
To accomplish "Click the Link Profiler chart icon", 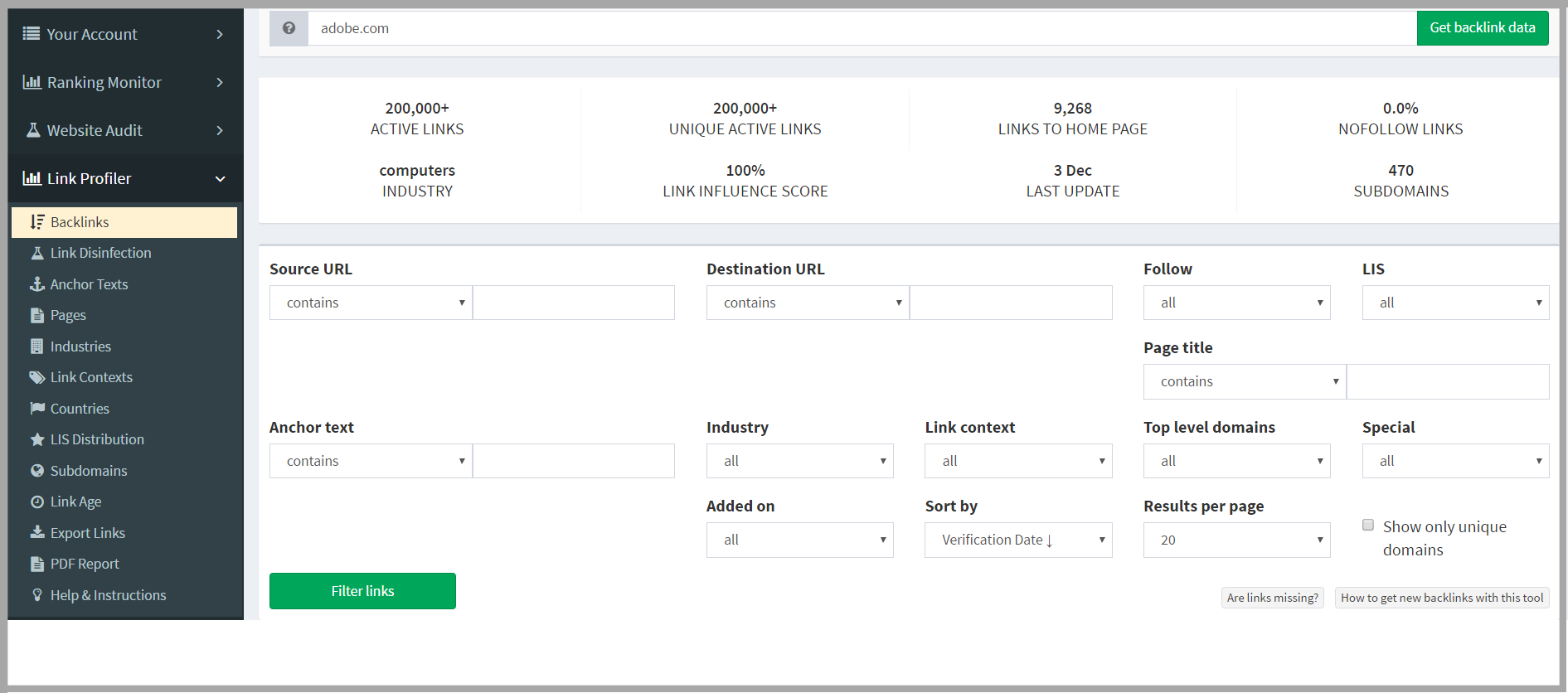I will [x=32, y=178].
